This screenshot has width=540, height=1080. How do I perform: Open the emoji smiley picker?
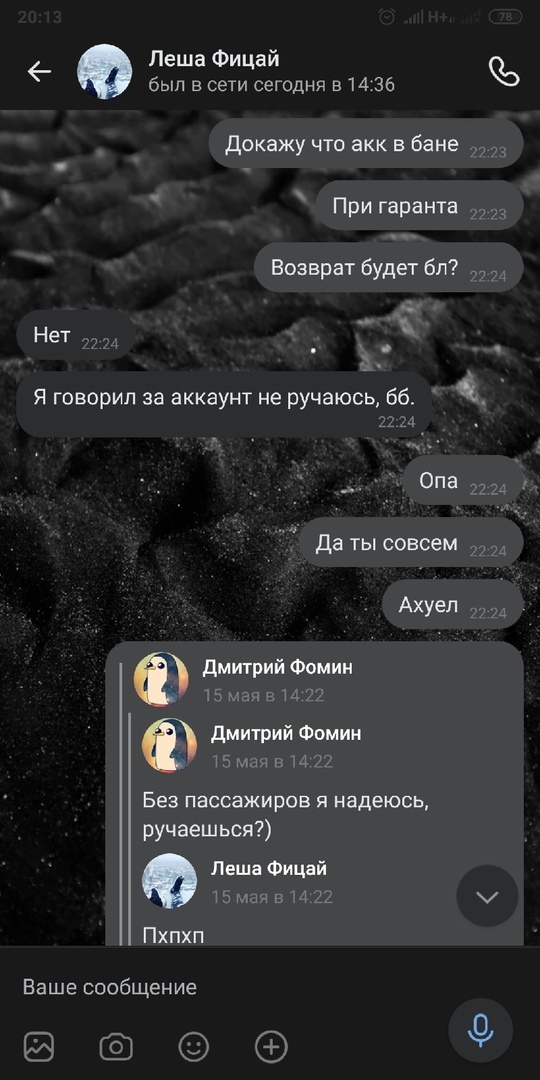point(194,1047)
